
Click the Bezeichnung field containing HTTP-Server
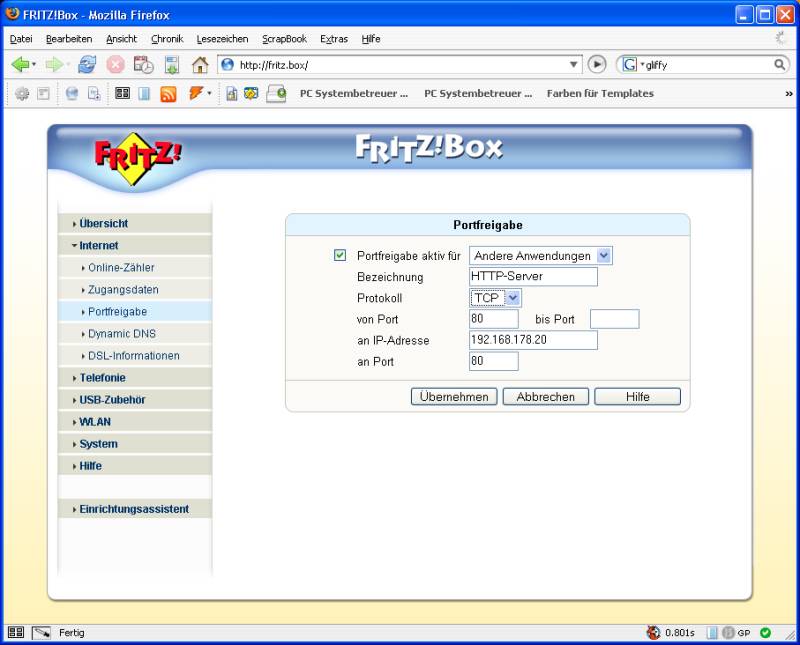[533, 277]
